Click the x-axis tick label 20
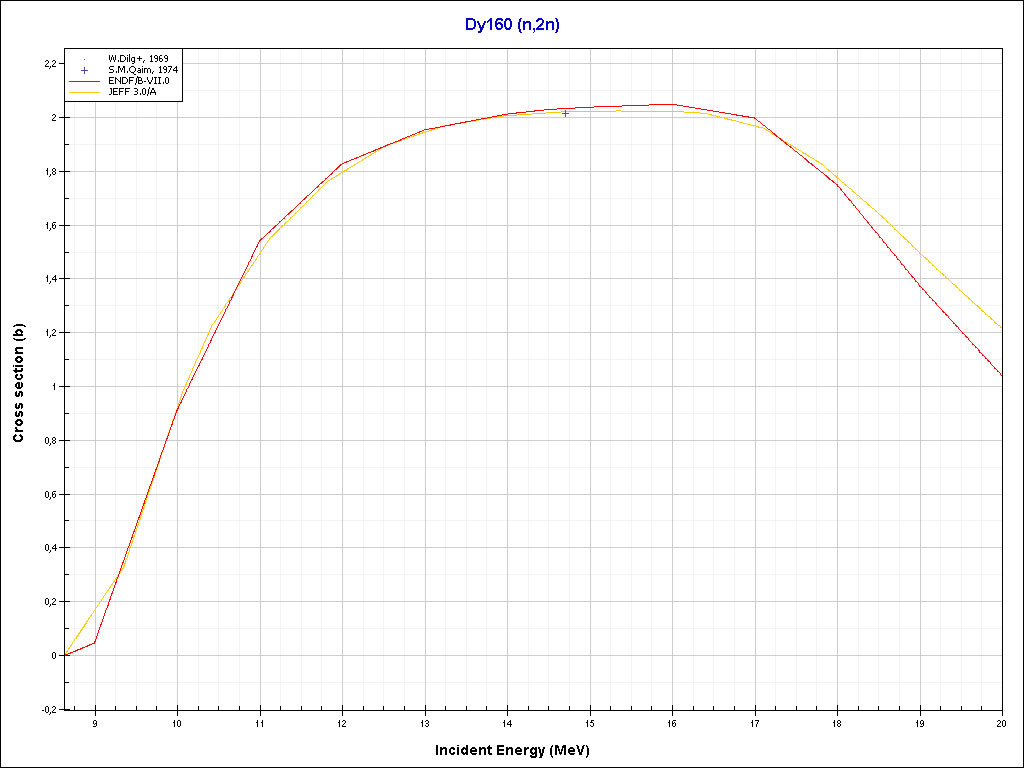Viewport: 1024px width, 768px height. tap(1001, 723)
